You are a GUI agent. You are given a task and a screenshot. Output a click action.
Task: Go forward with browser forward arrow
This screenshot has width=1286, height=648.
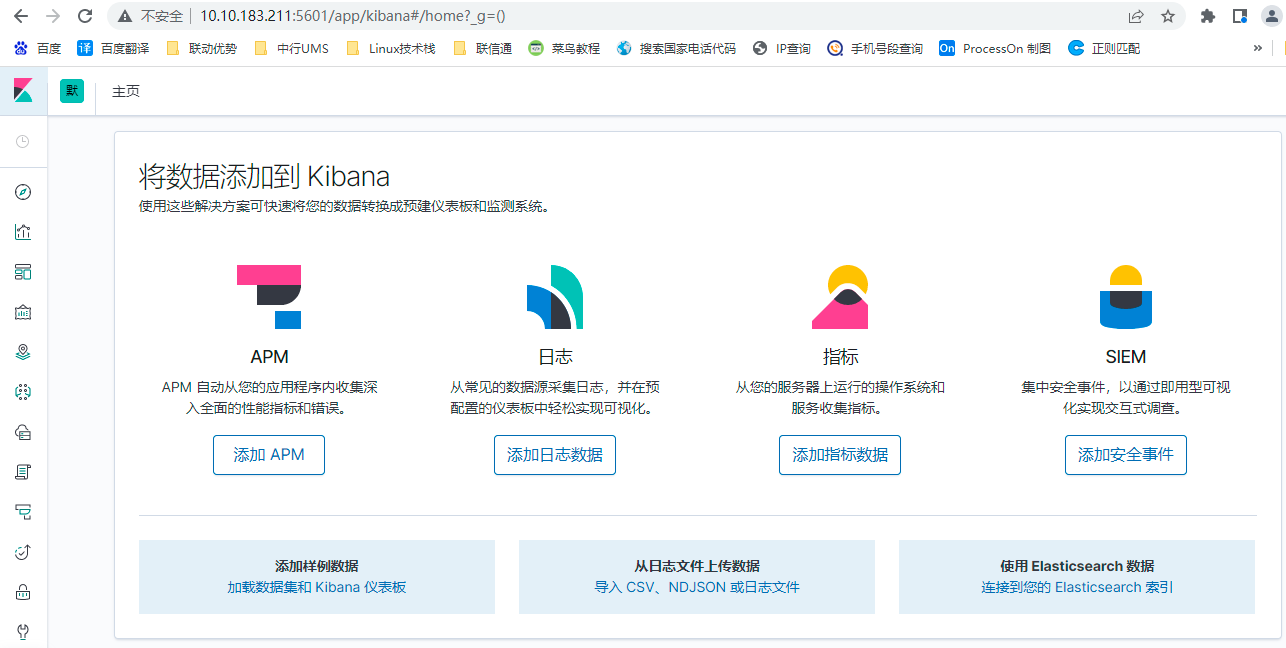point(53,16)
